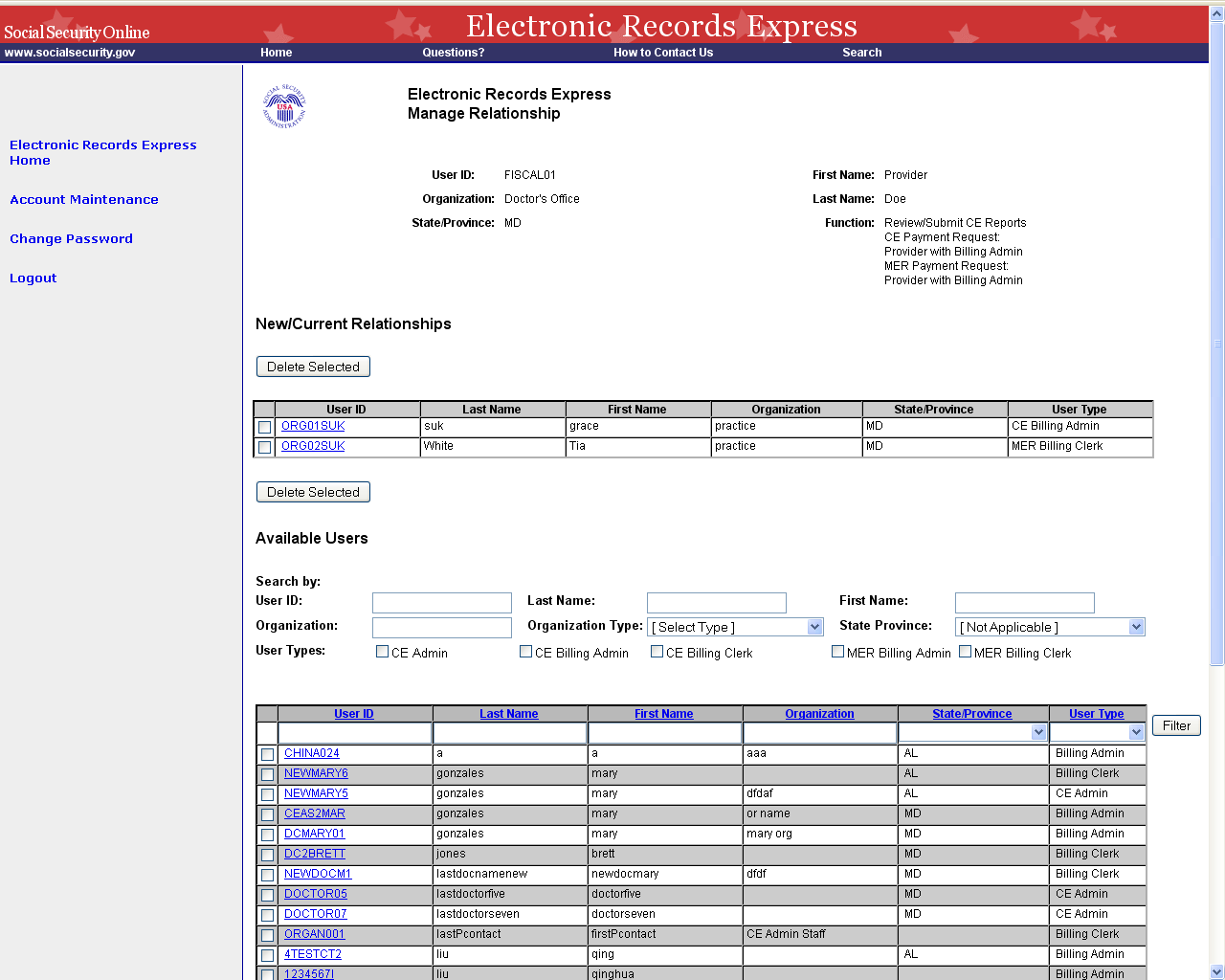Image resolution: width=1225 pixels, height=980 pixels.
Task: Go to Home in the top navigation
Action: coord(276,53)
